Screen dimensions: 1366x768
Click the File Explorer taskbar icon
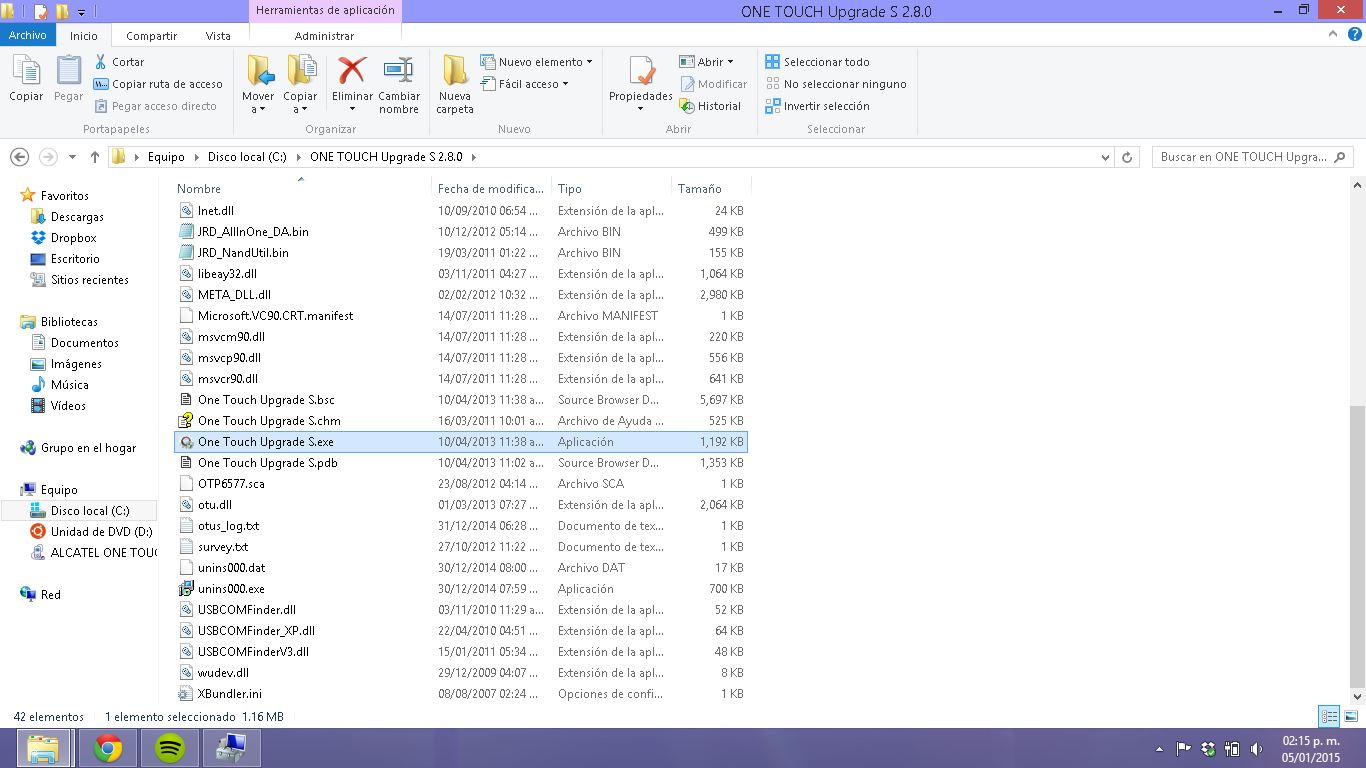(x=43, y=748)
